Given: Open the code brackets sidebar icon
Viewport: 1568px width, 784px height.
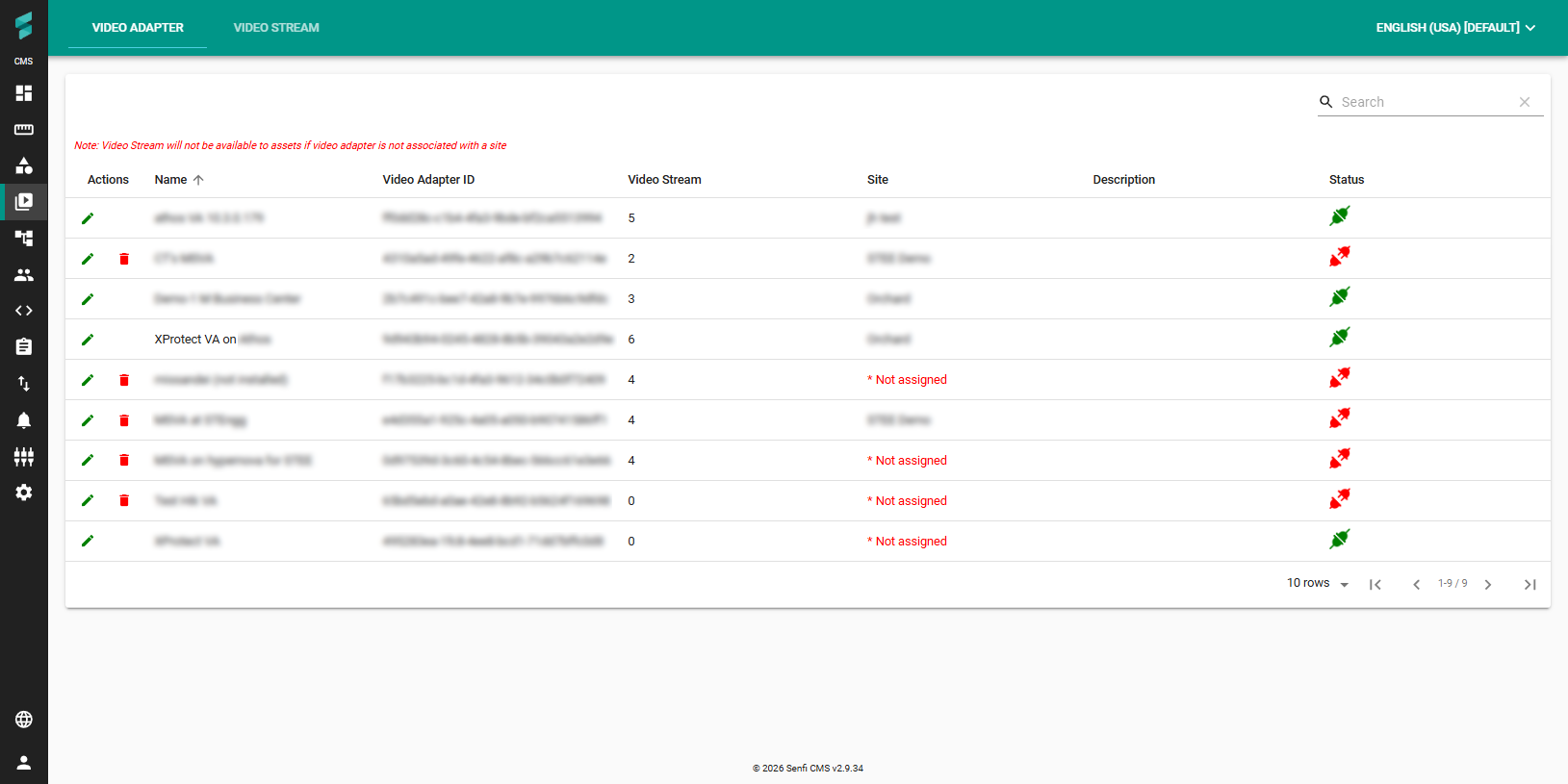Looking at the screenshot, I should tap(24, 311).
